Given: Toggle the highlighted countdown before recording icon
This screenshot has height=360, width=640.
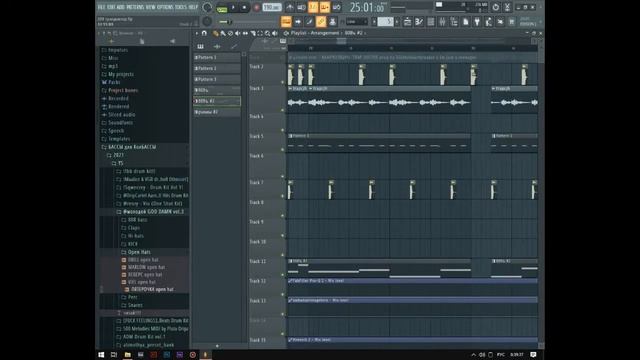Looking at the screenshot, I should pos(313,7).
